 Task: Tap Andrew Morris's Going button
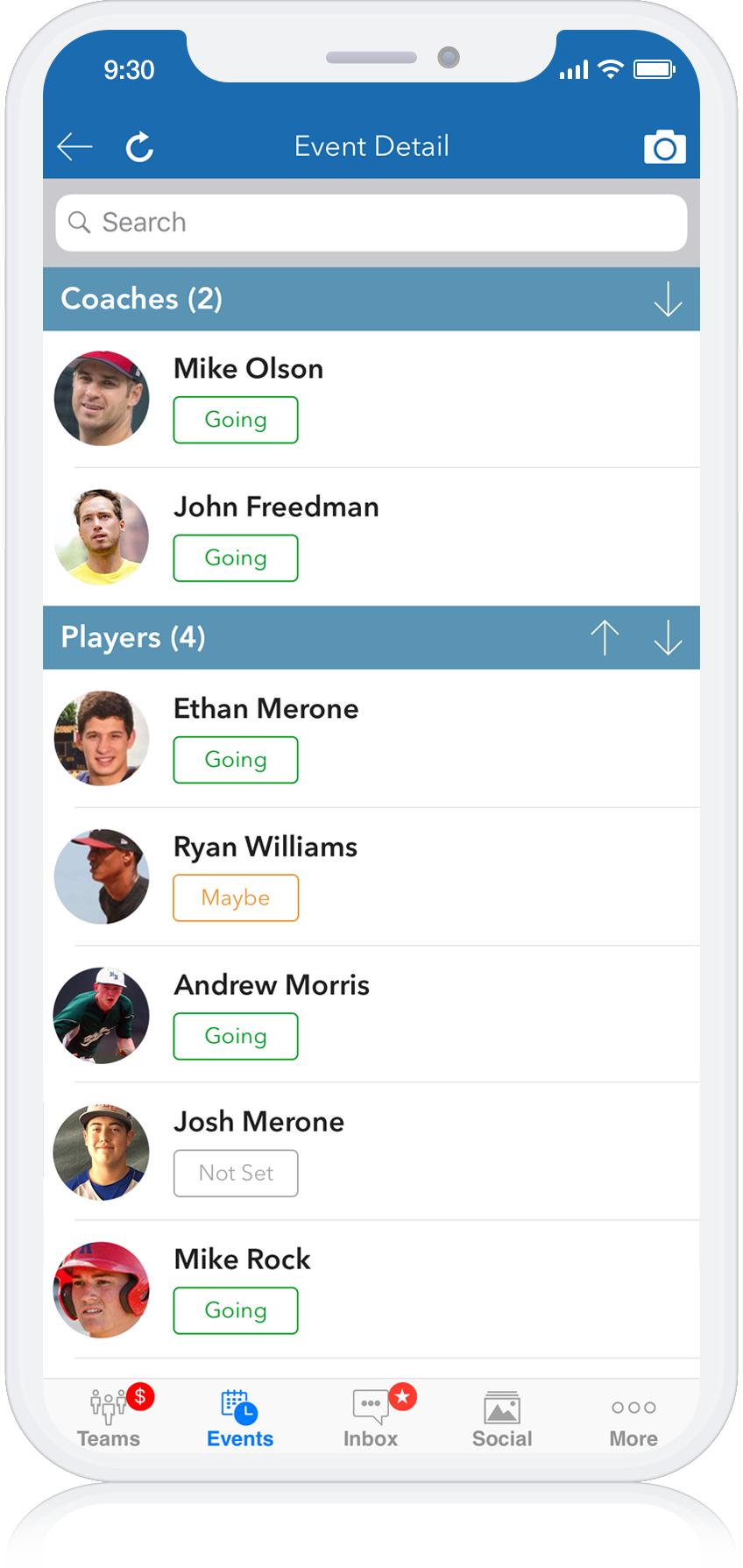tap(236, 1036)
